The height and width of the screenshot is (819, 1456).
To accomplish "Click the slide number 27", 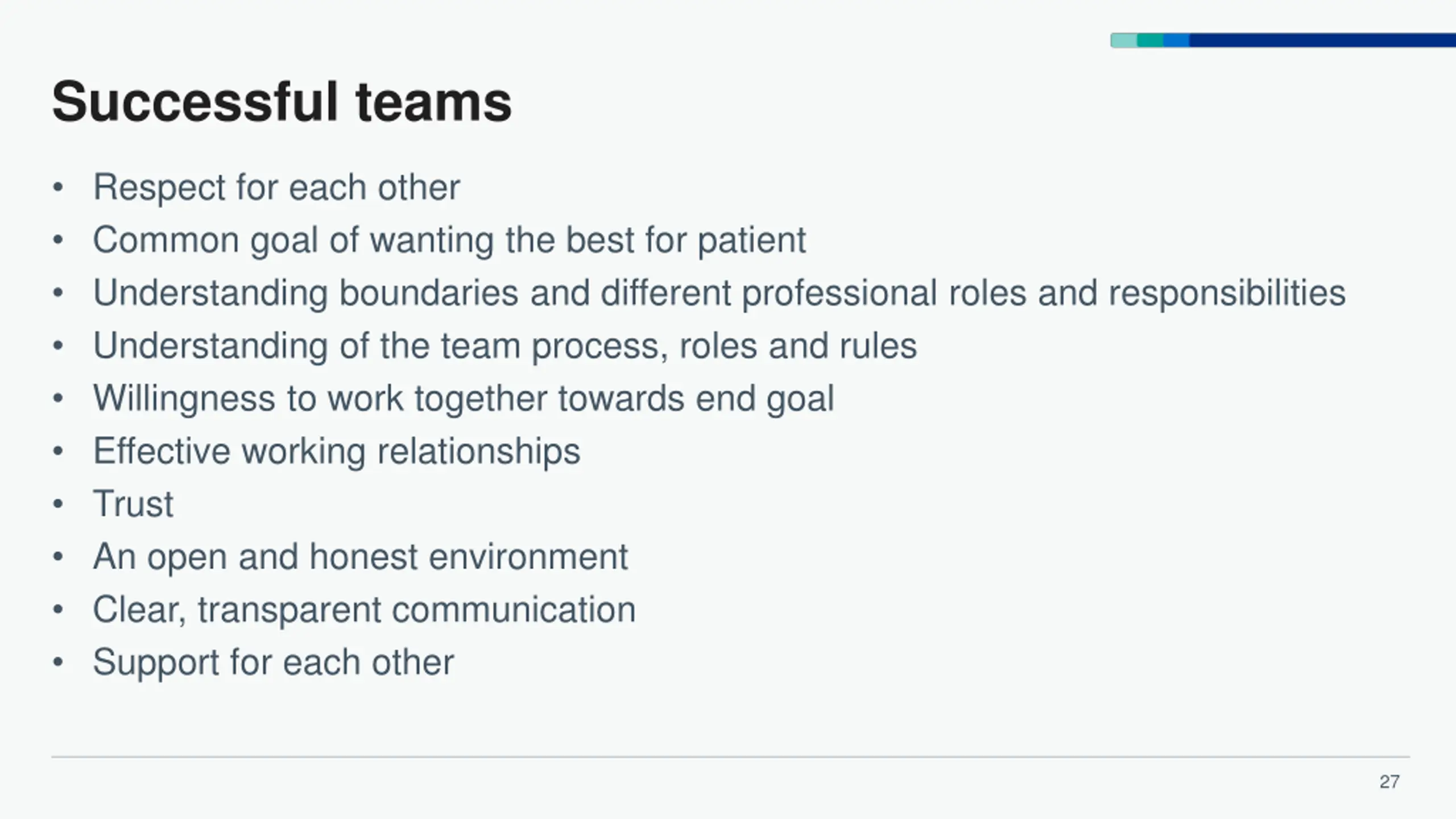I will [1389, 782].
